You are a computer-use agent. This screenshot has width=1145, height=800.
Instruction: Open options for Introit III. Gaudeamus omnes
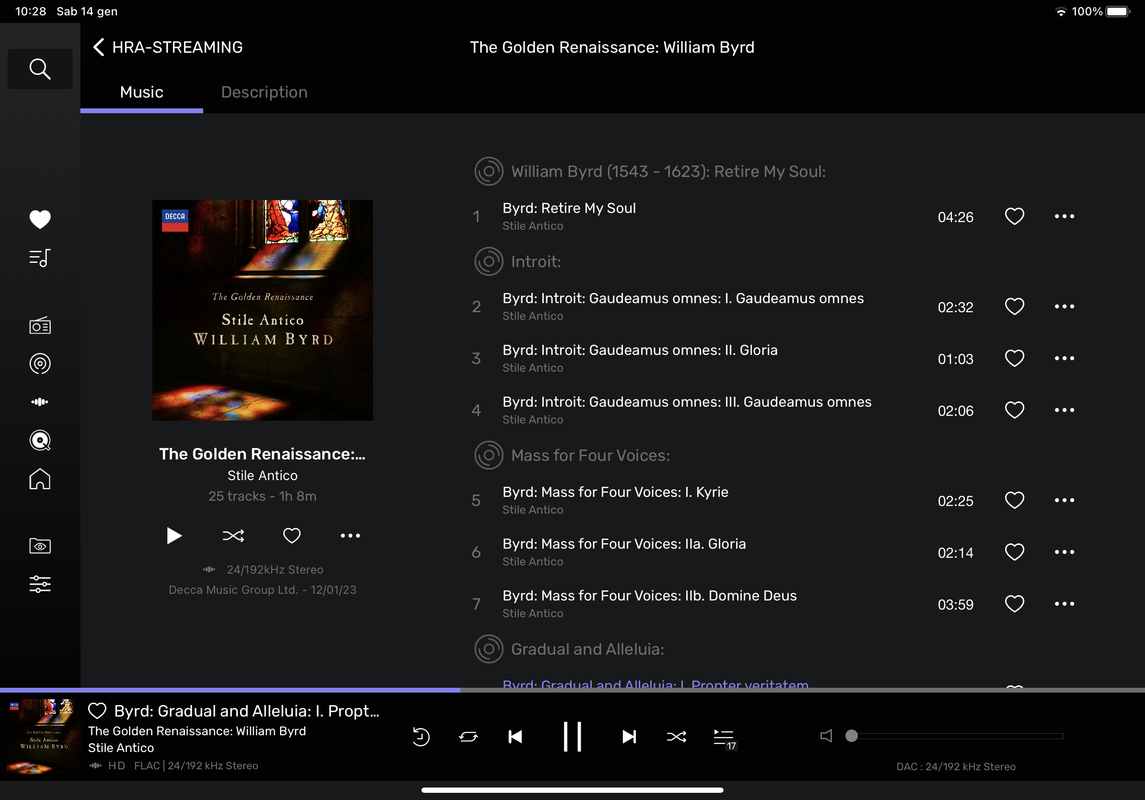[1064, 410]
